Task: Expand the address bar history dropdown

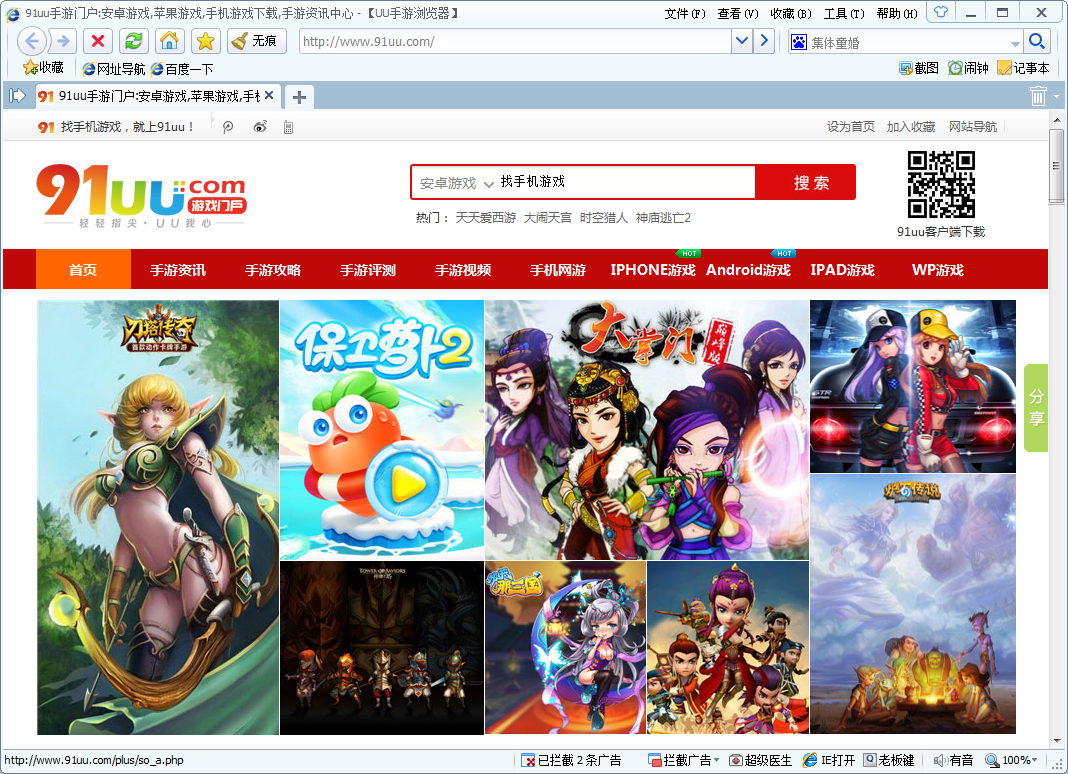Action: coord(742,42)
